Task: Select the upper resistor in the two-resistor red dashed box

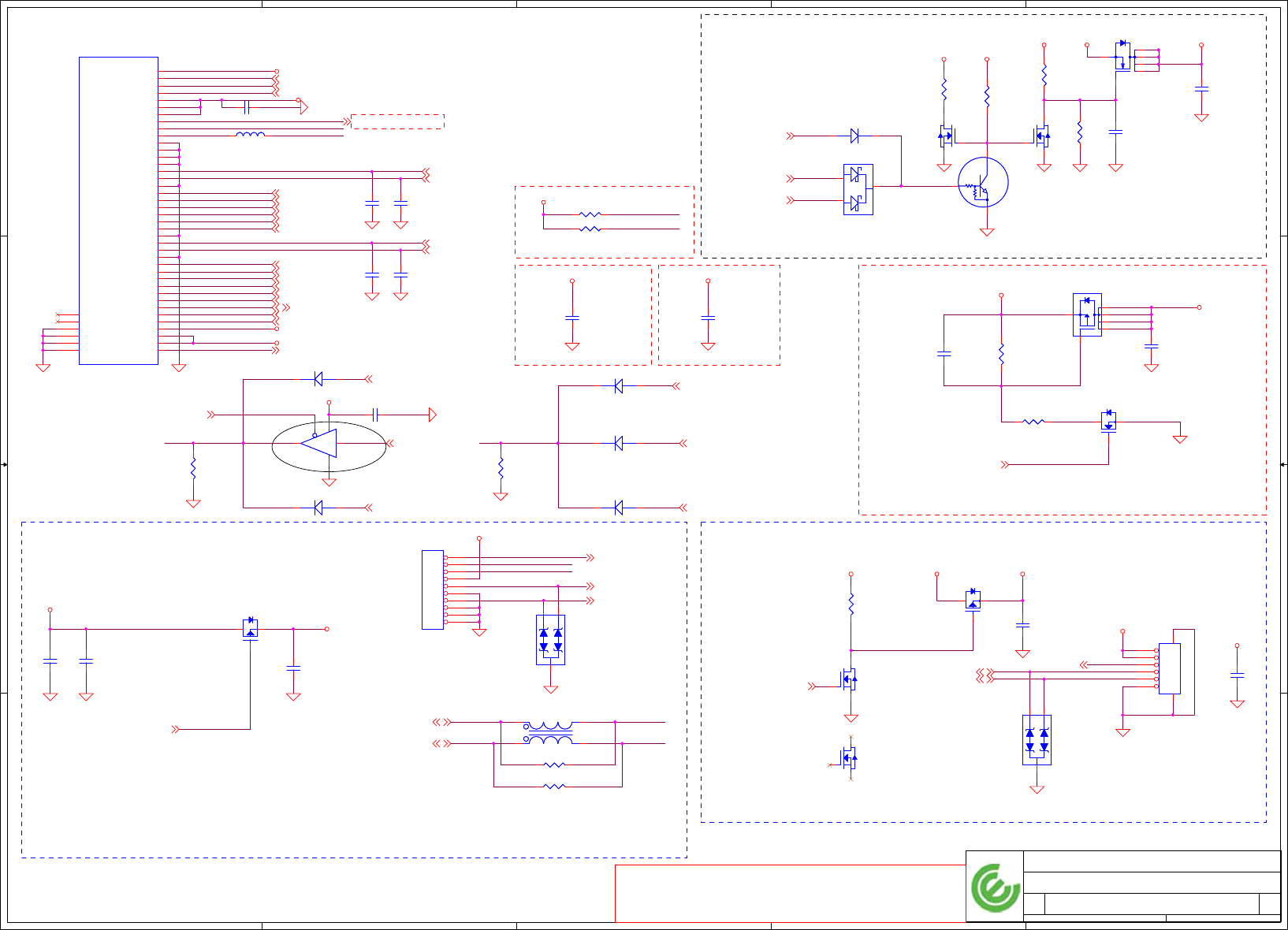Action: point(590,214)
